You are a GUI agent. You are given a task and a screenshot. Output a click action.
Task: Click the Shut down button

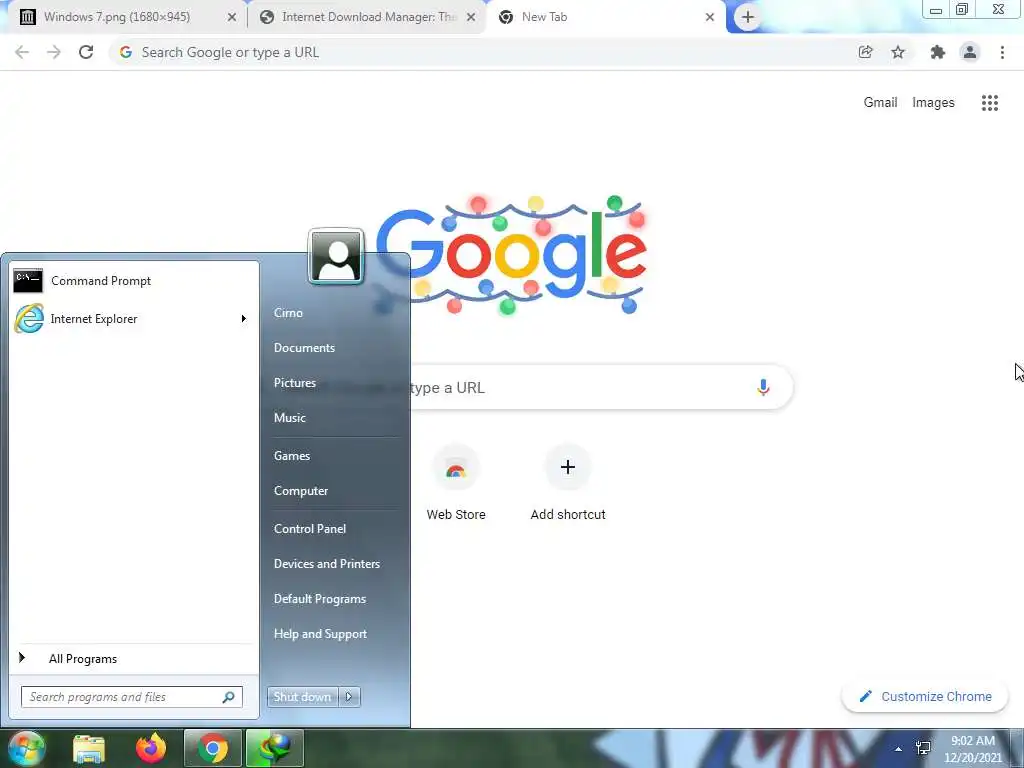tap(302, 697)
